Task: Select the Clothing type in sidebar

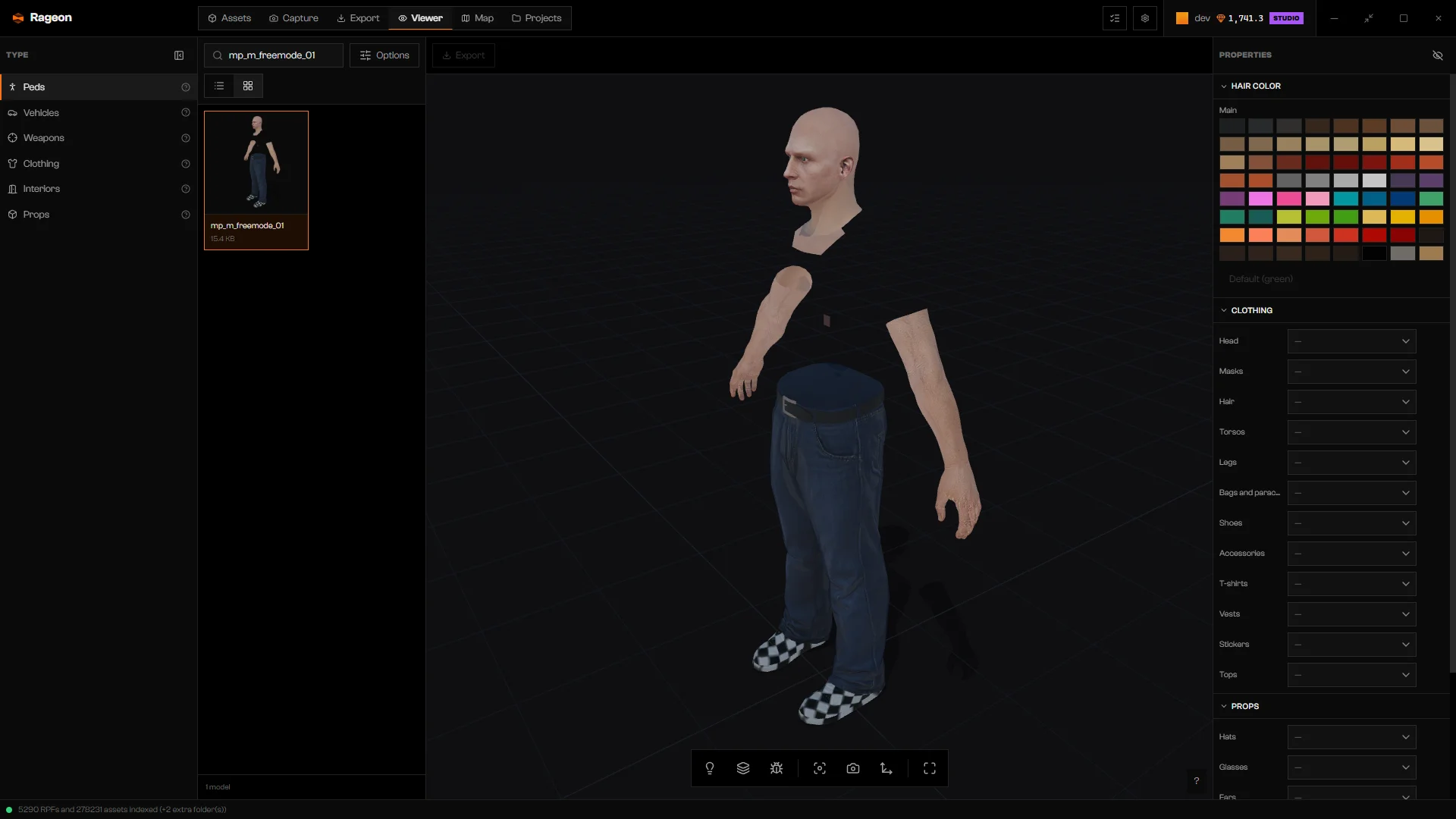Action: coord(99,164)
